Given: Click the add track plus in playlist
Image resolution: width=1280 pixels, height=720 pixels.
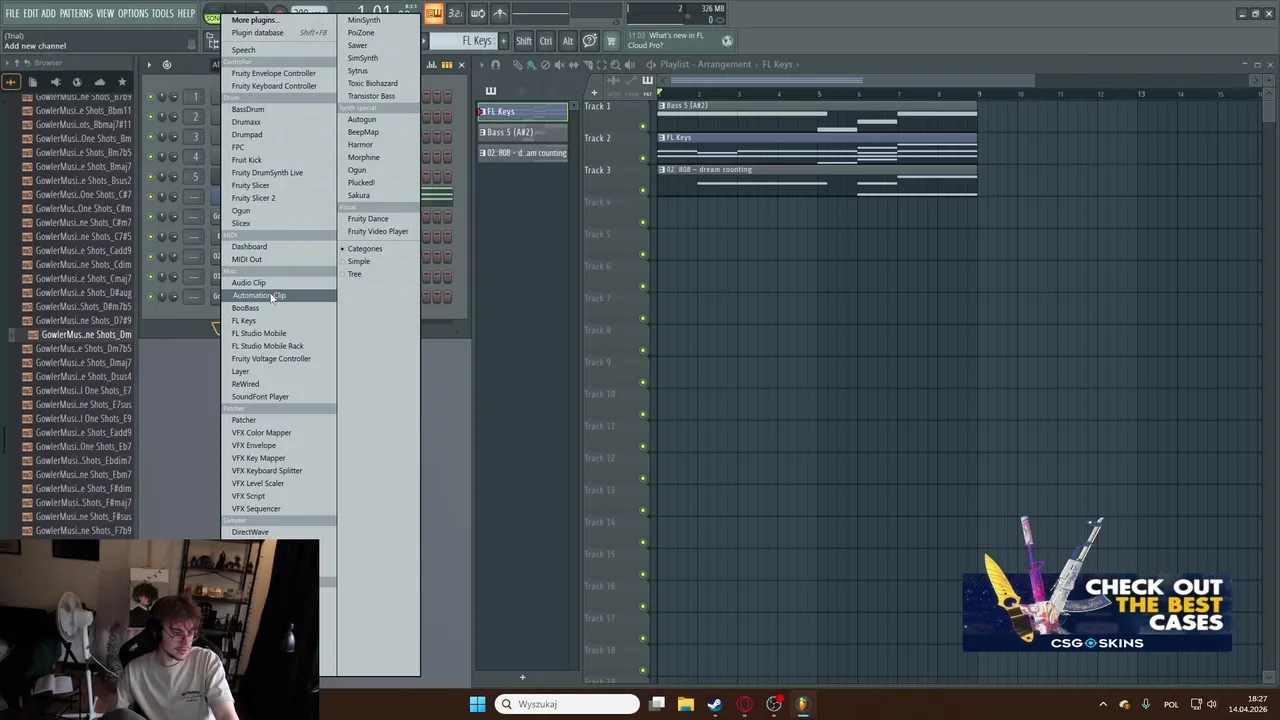Looking at the screenshot, I should (594, 93).
